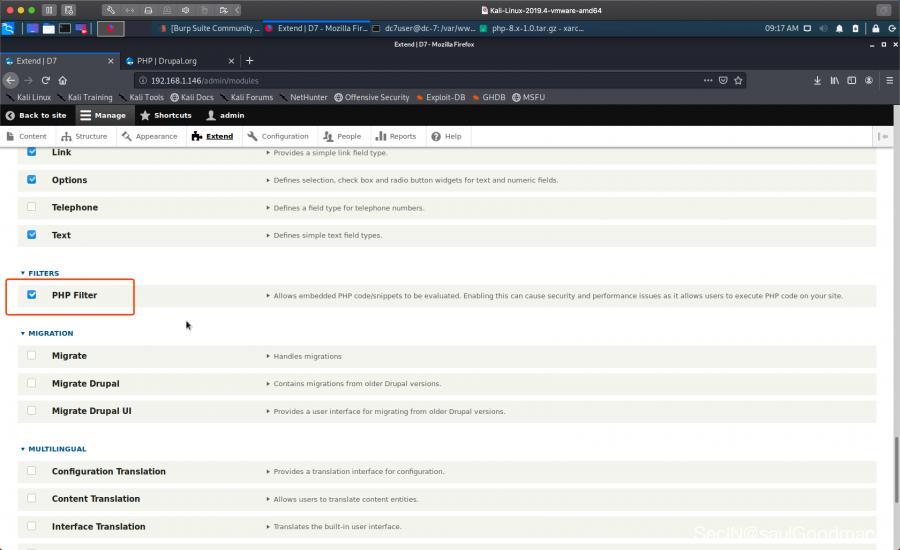Click the Firefox account icon
This screenshot has width=900, height=550.
pos(869,80)
